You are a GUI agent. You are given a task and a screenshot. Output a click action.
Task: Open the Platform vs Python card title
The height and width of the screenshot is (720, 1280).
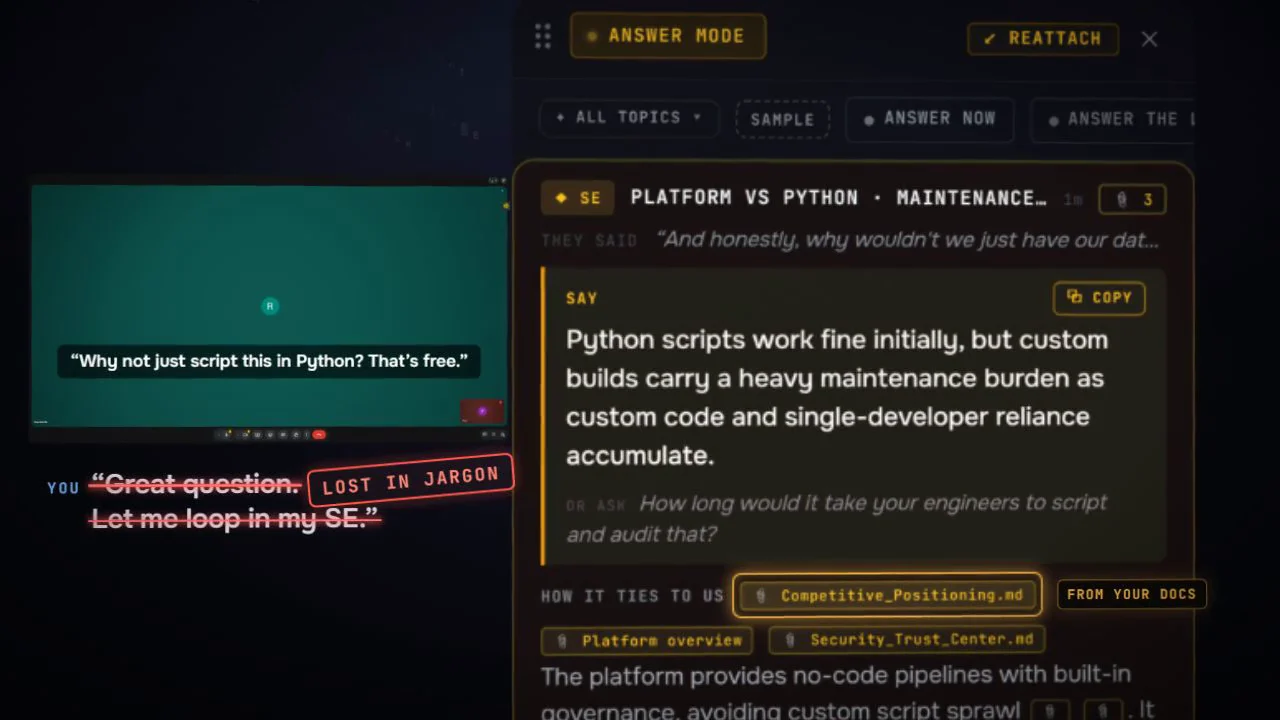click(839, 198)
